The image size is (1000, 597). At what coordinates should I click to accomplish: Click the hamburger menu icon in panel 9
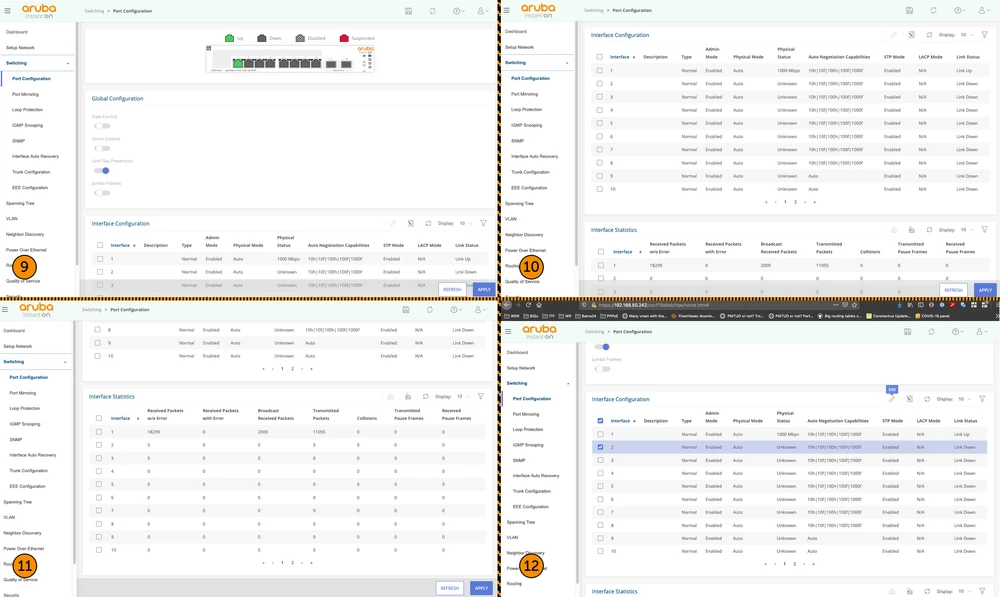[x=9, y=11]
